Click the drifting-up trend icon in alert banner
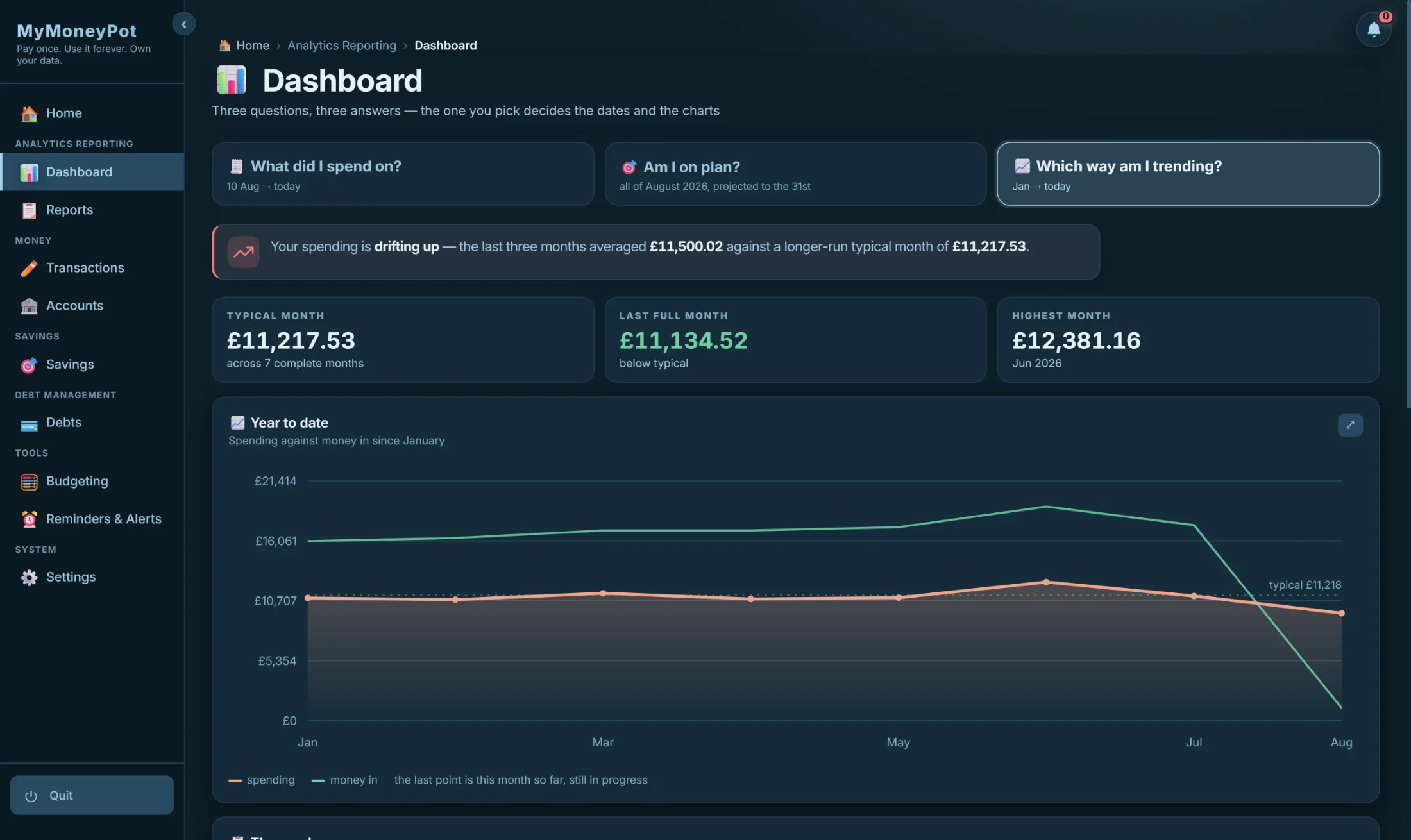1411x840 pixels. (243, 252)
